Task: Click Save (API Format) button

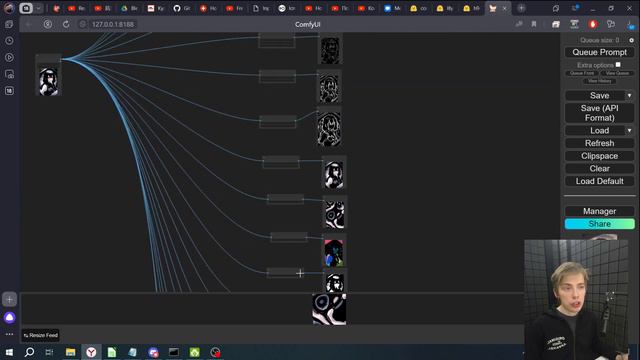Action: [x=599, y=113]
